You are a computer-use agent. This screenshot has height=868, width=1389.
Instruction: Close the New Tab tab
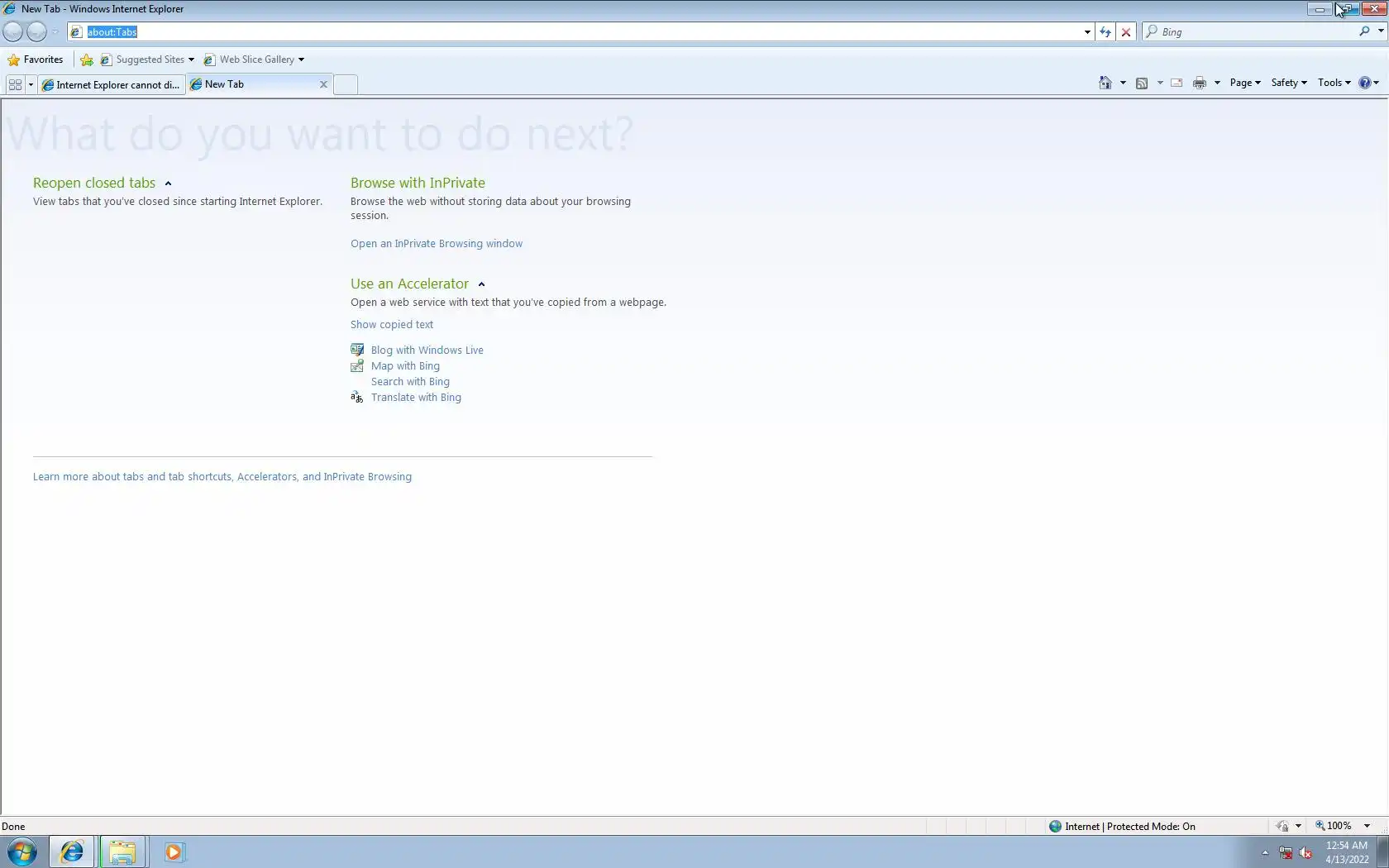323,84
